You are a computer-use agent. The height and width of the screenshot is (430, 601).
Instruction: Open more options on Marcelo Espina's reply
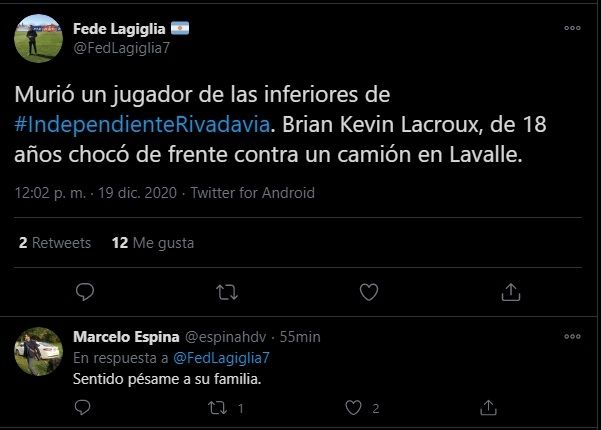click(x=572, y=336)
